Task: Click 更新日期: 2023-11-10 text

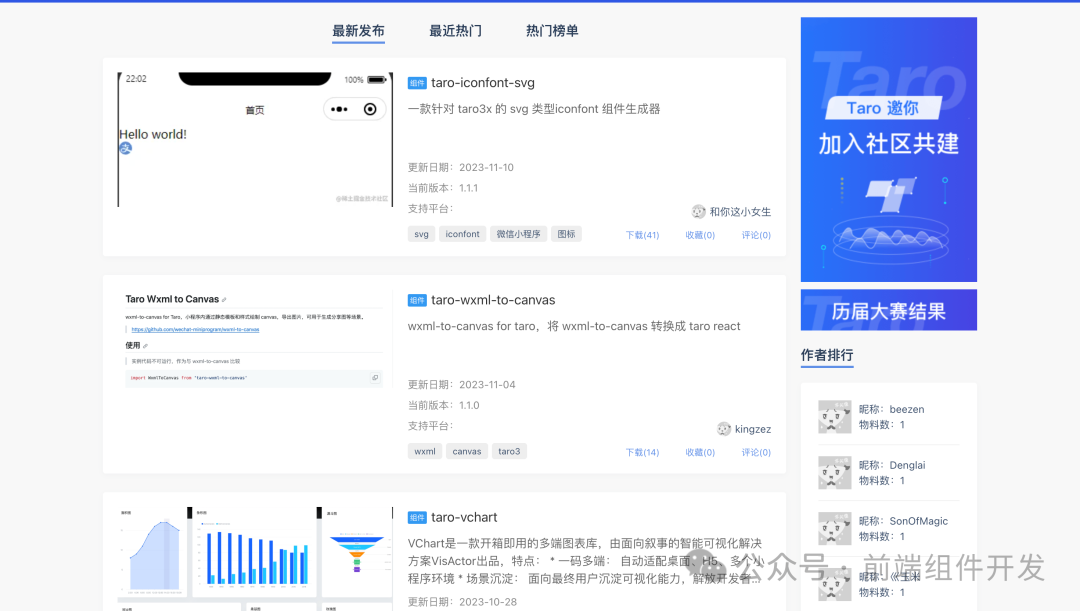Action: click(461, 167)
